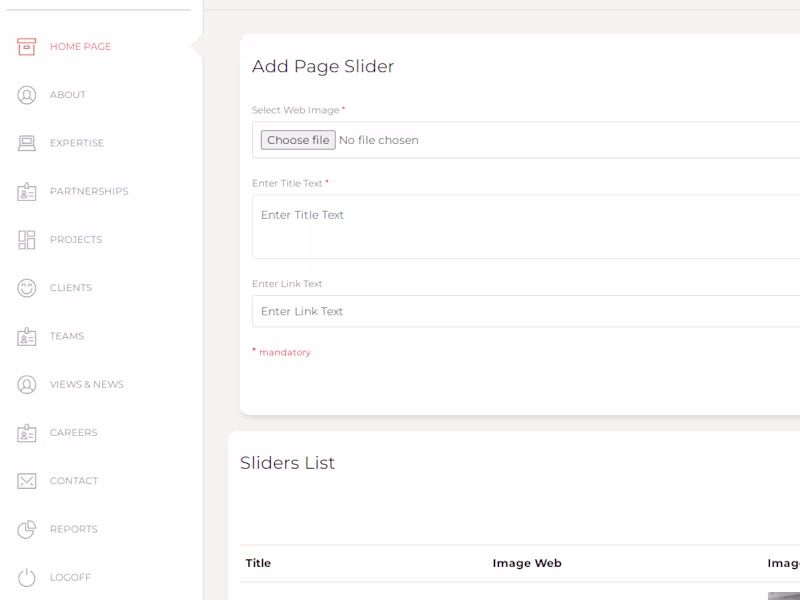The width and height of the screenshot is (800, 600).
Task: Click the Title column header
Action: coord(258,563)
